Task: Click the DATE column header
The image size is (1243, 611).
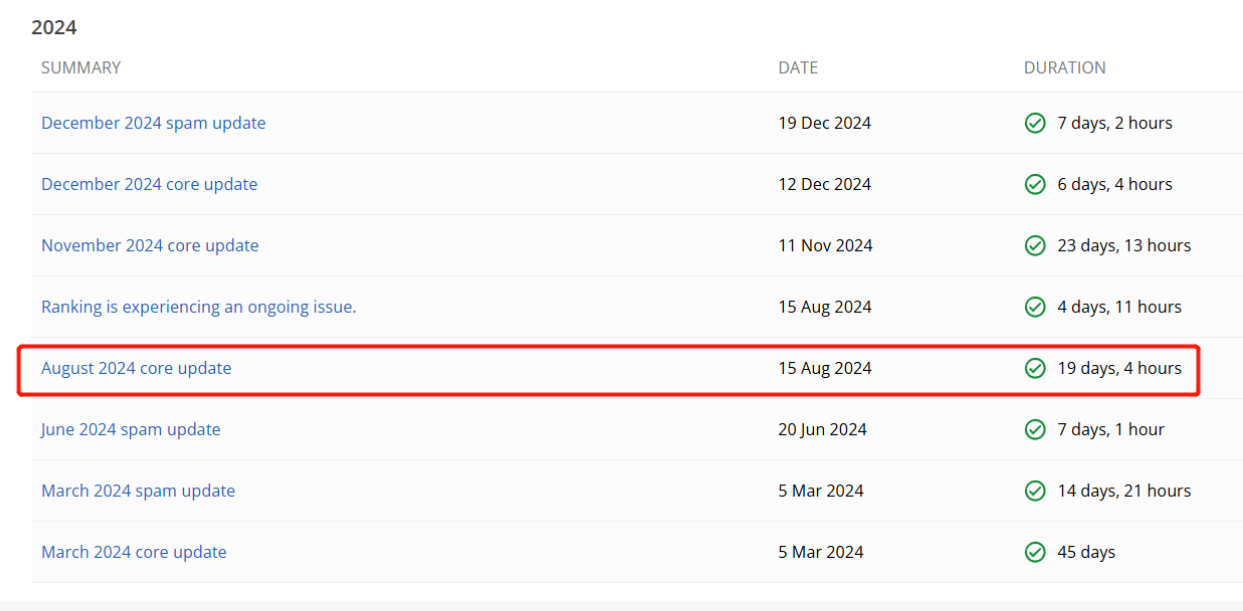Action: [798, 68]
